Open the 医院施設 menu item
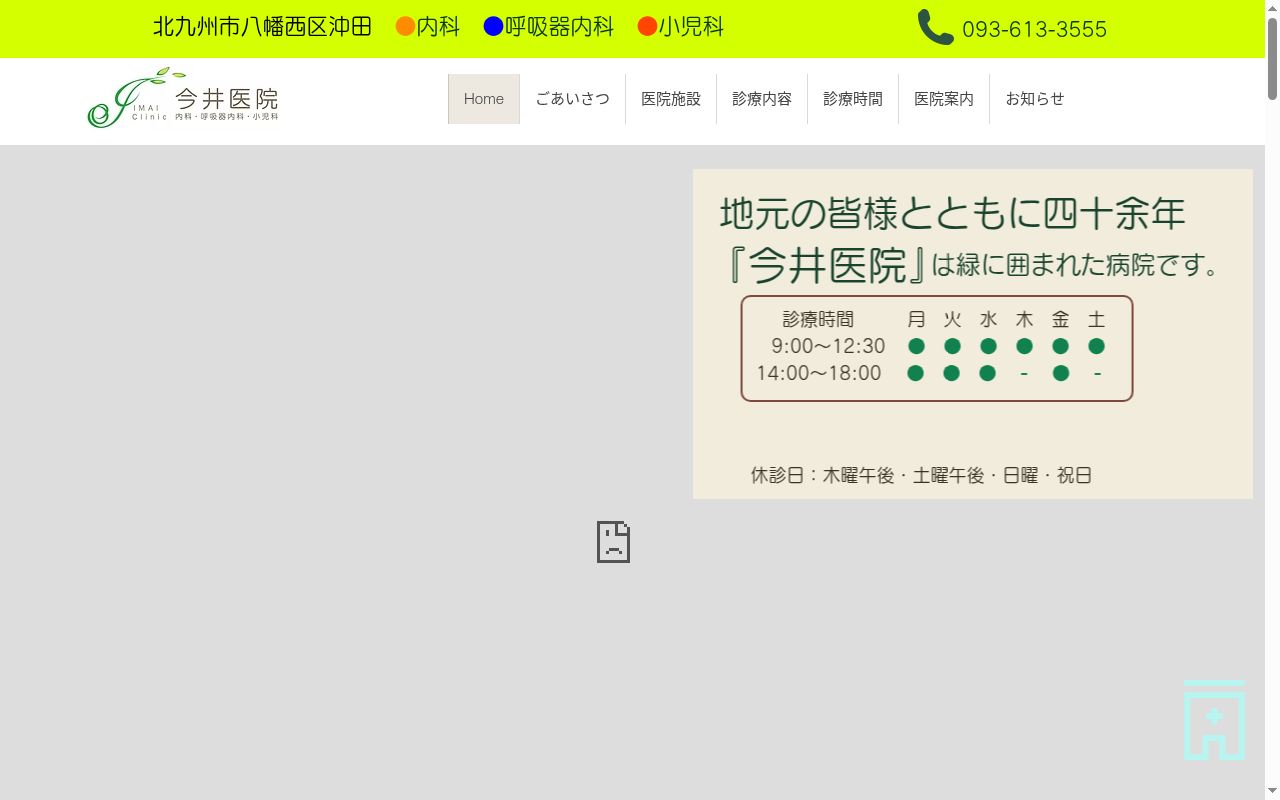The width and height of the screenshot is (1280, 800). point(671,99)
